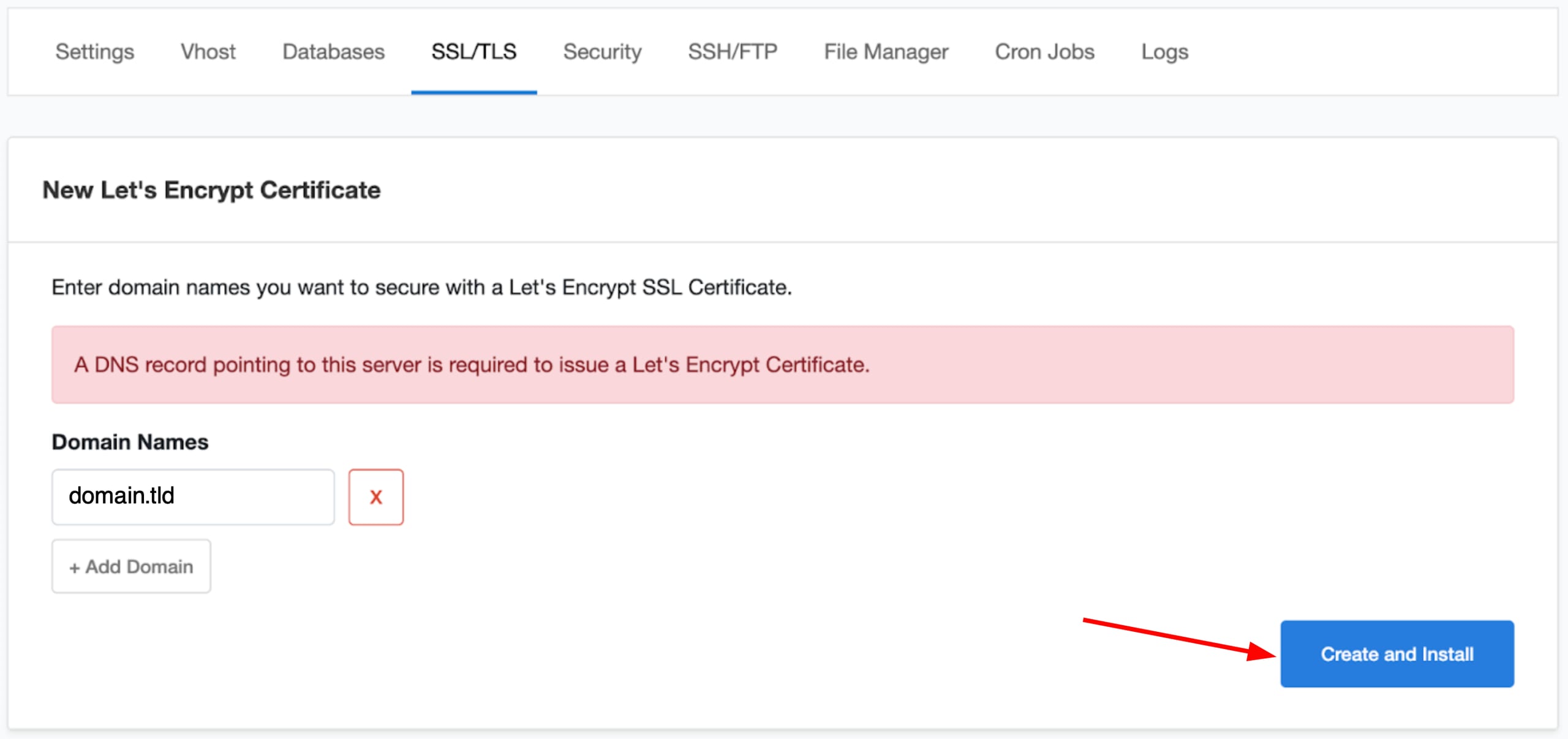Click inside the domain name text box
Screen dimensions: 1568x739
pos(192,497)
